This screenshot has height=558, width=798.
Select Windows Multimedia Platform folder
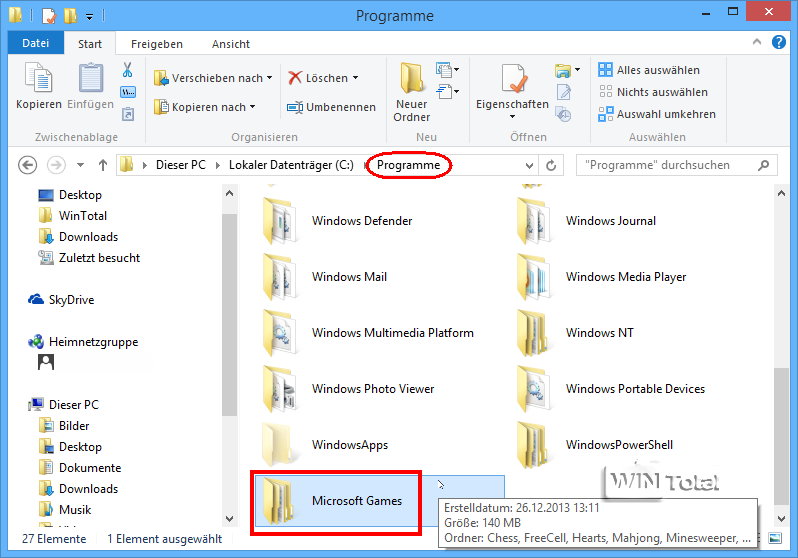368,333
